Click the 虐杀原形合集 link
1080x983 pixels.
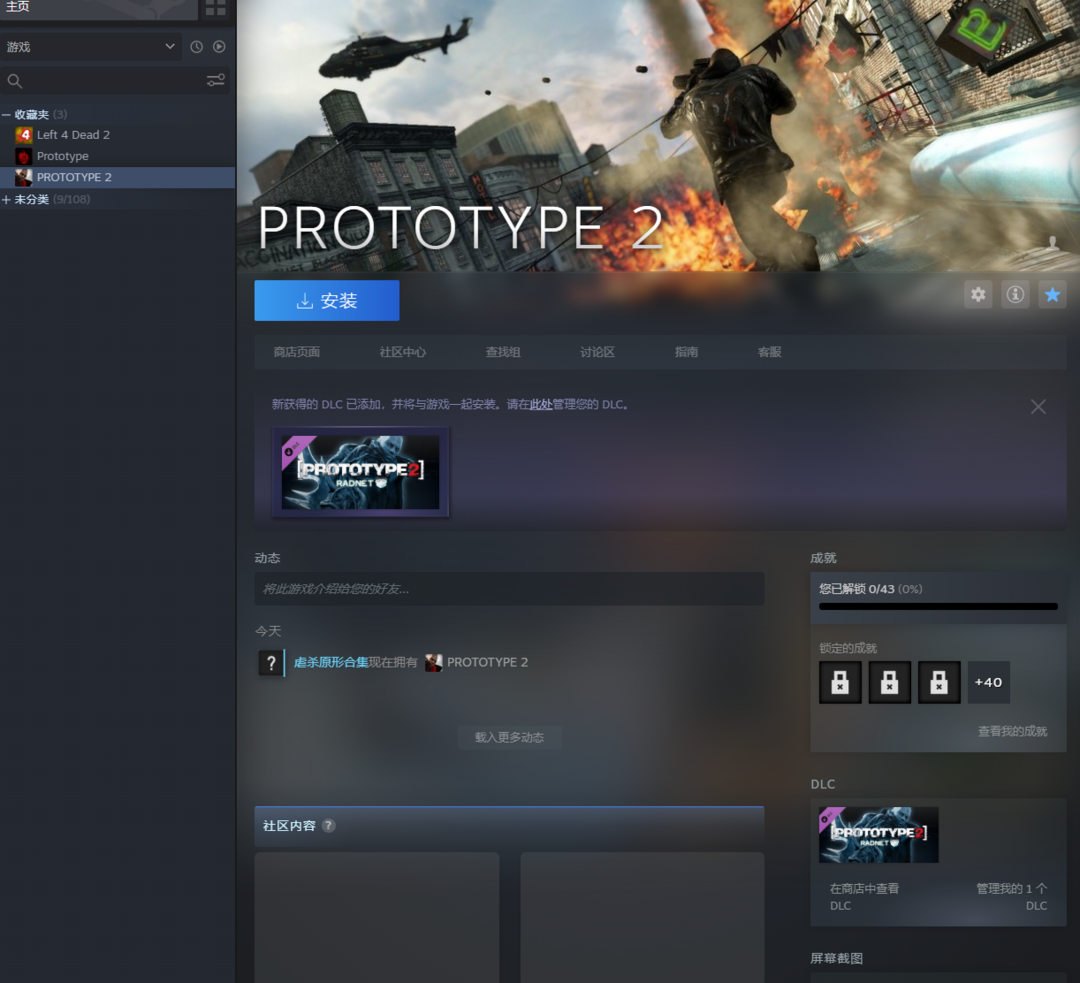pos(331,663)
